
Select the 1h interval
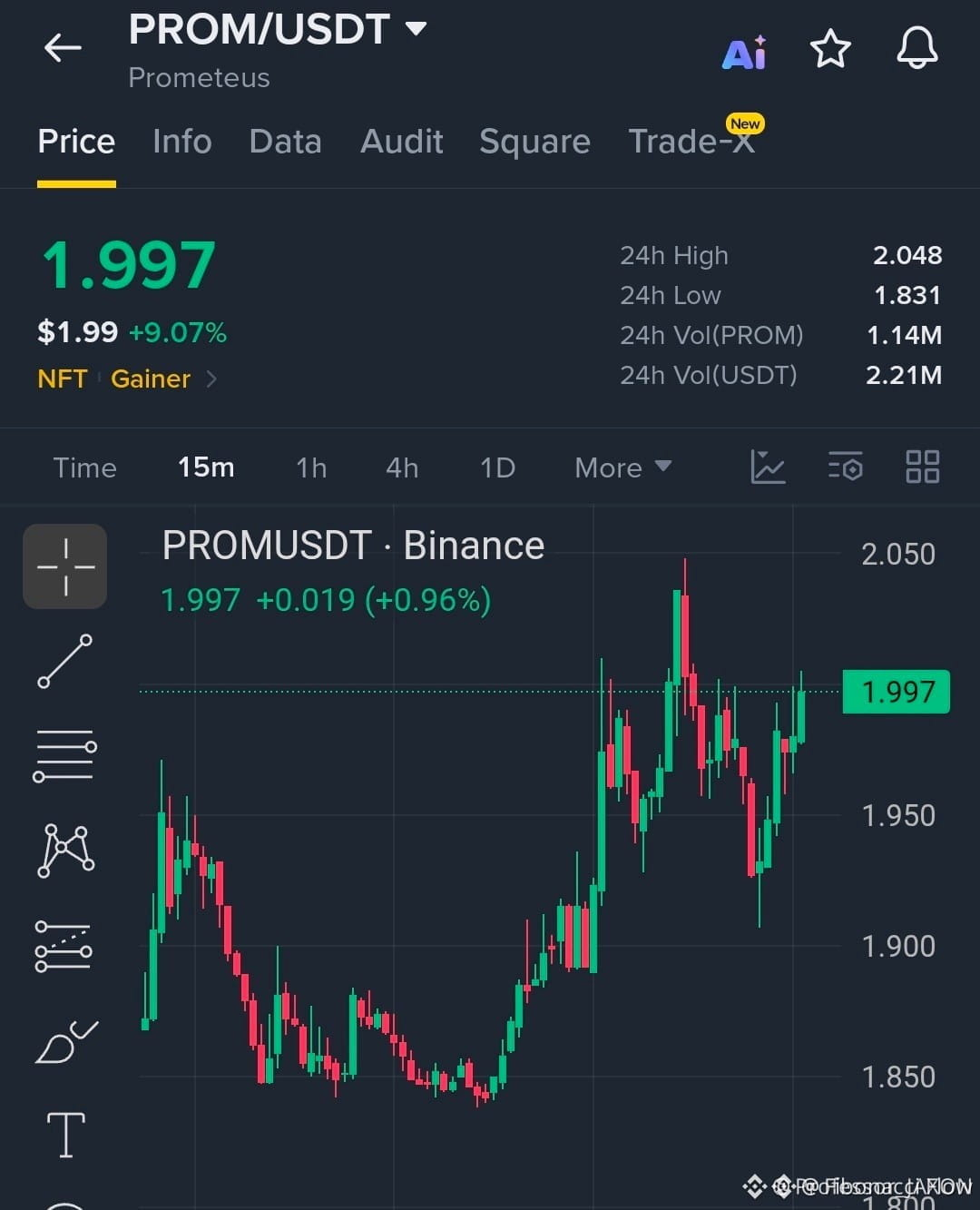point(311,467)
